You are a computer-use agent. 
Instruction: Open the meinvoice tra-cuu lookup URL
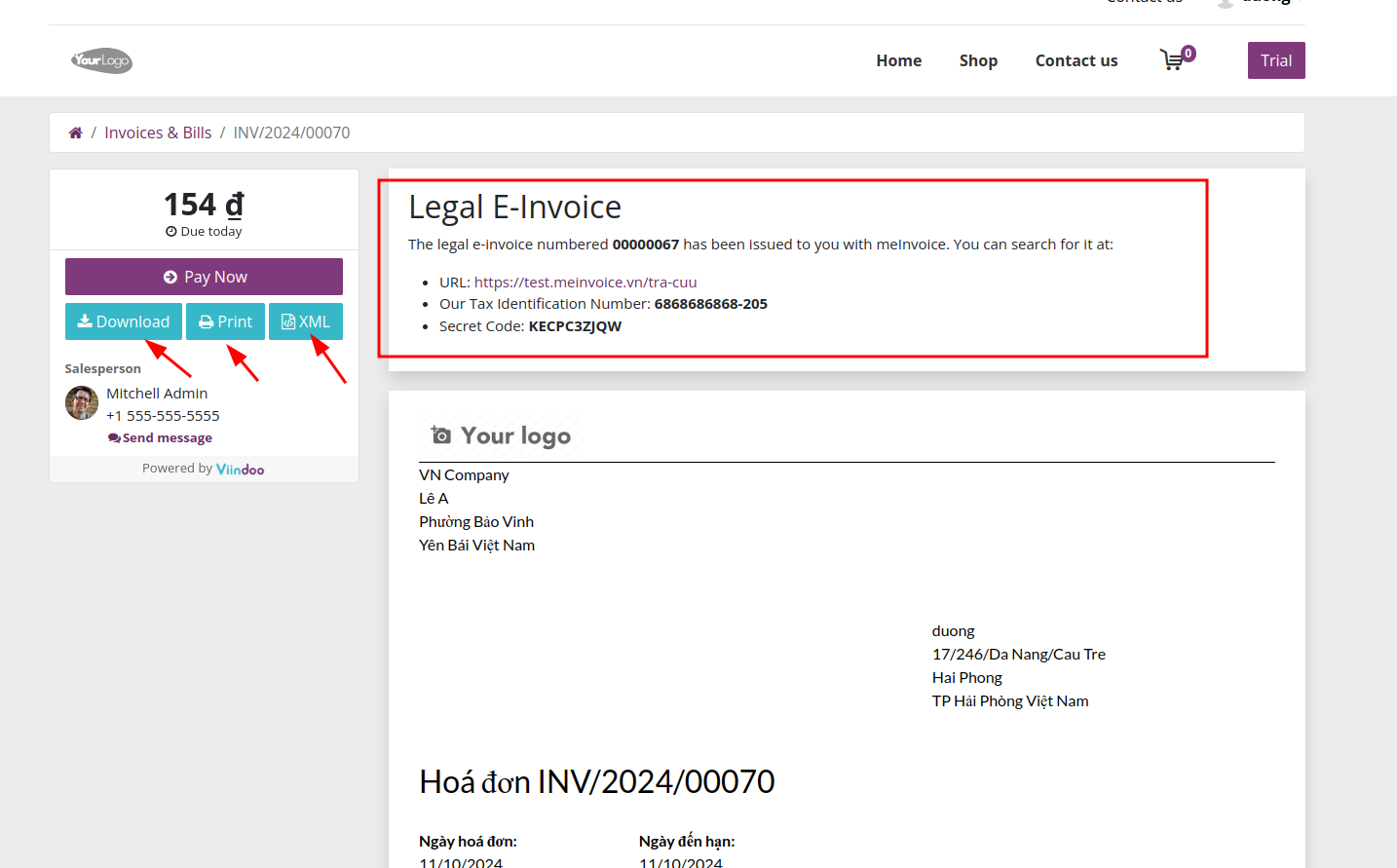tap(585, 282)
